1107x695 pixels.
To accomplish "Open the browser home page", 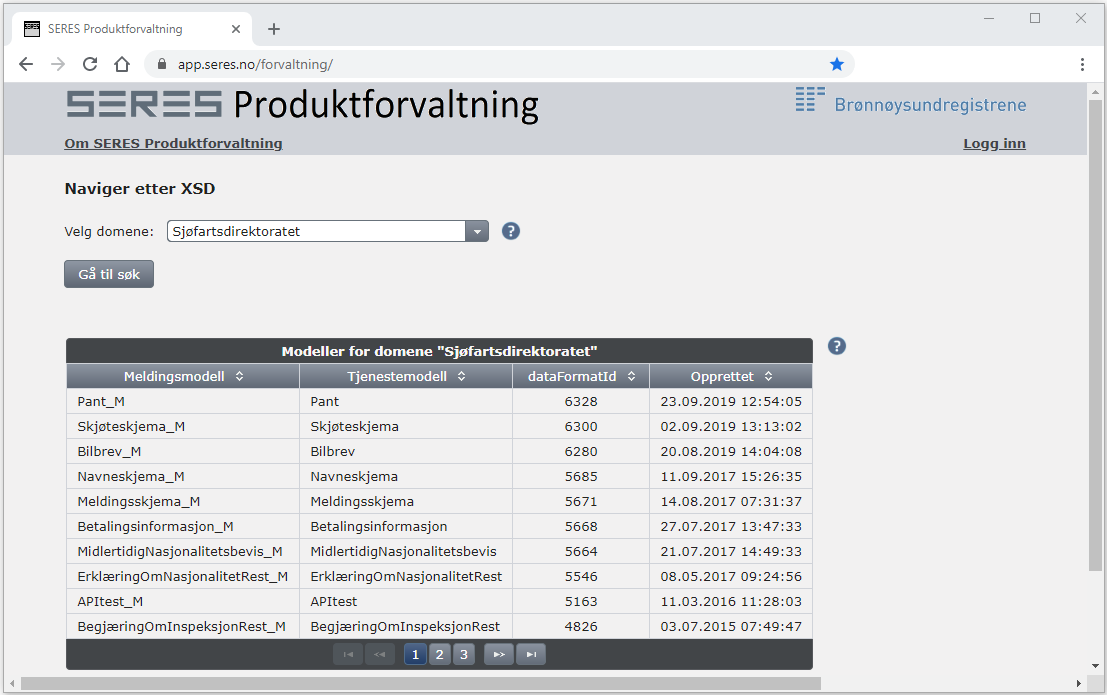I will click(122, 64).
